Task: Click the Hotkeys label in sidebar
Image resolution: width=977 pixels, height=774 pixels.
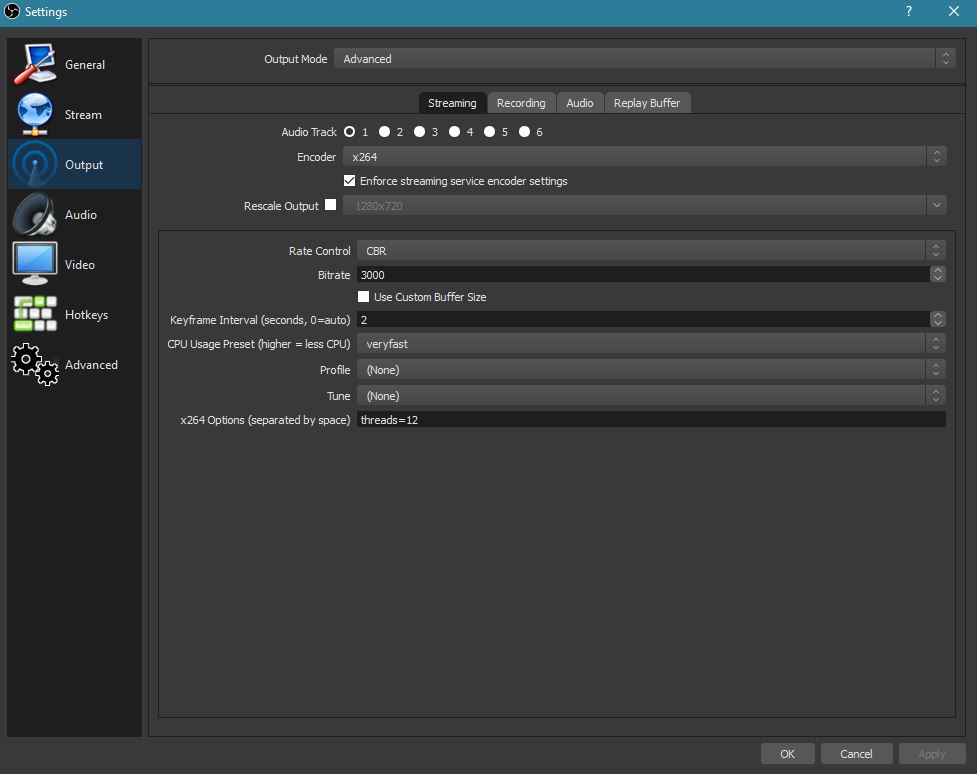Action: click(x=86, y=315)
